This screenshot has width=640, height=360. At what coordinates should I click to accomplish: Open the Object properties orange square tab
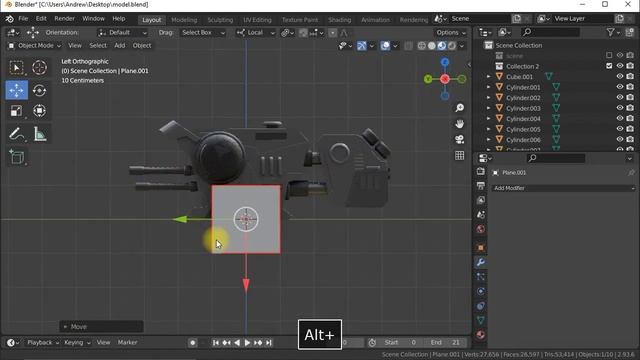[480, 247]
